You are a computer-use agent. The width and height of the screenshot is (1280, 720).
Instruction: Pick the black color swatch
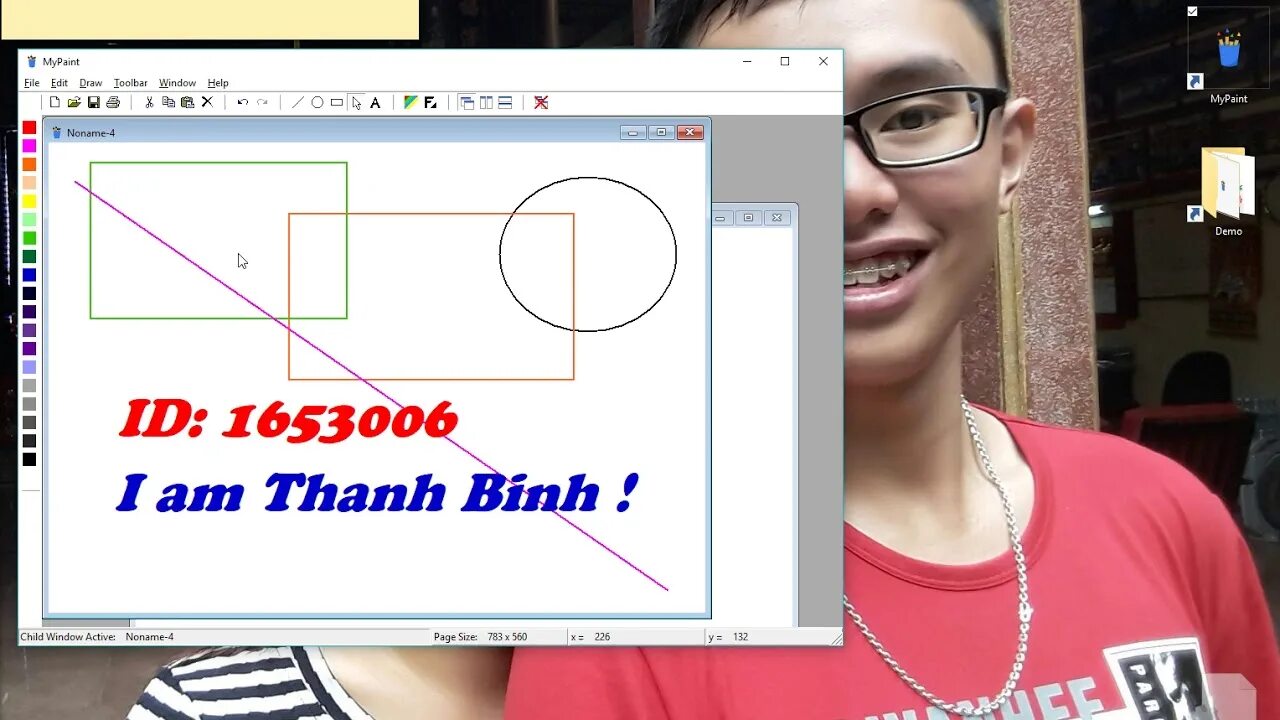[x=30, y=459]
